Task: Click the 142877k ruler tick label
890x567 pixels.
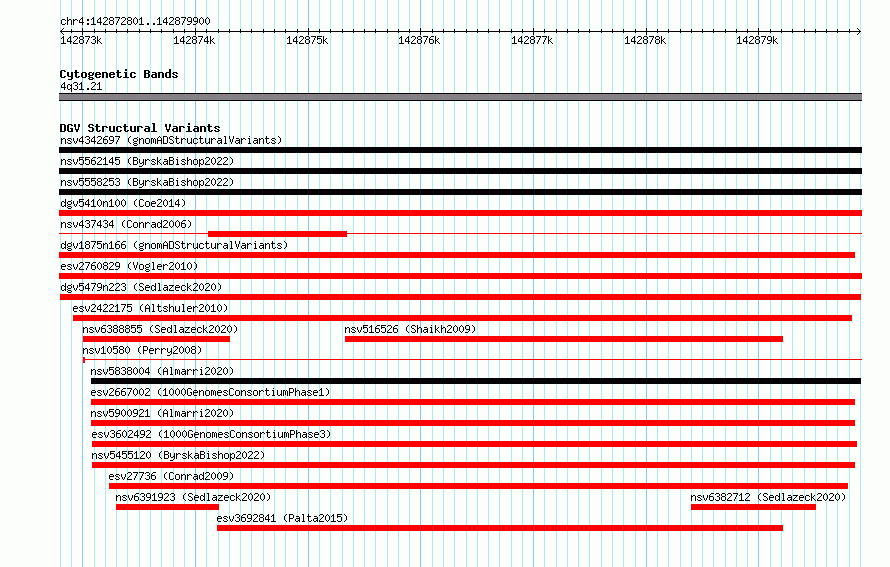Action: point(532,40)
